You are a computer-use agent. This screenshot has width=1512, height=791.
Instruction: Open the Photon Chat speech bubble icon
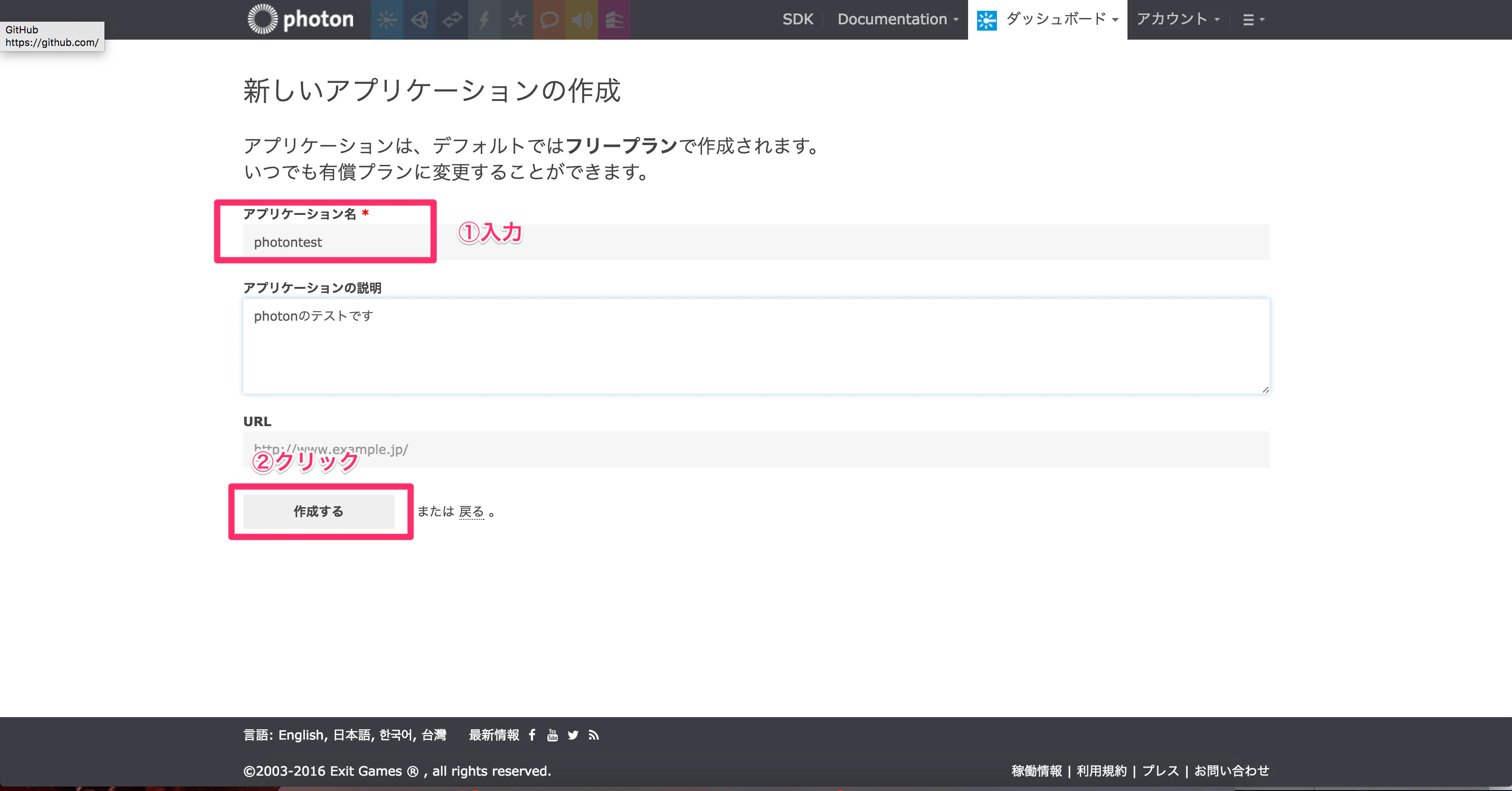tap(549, 20)
